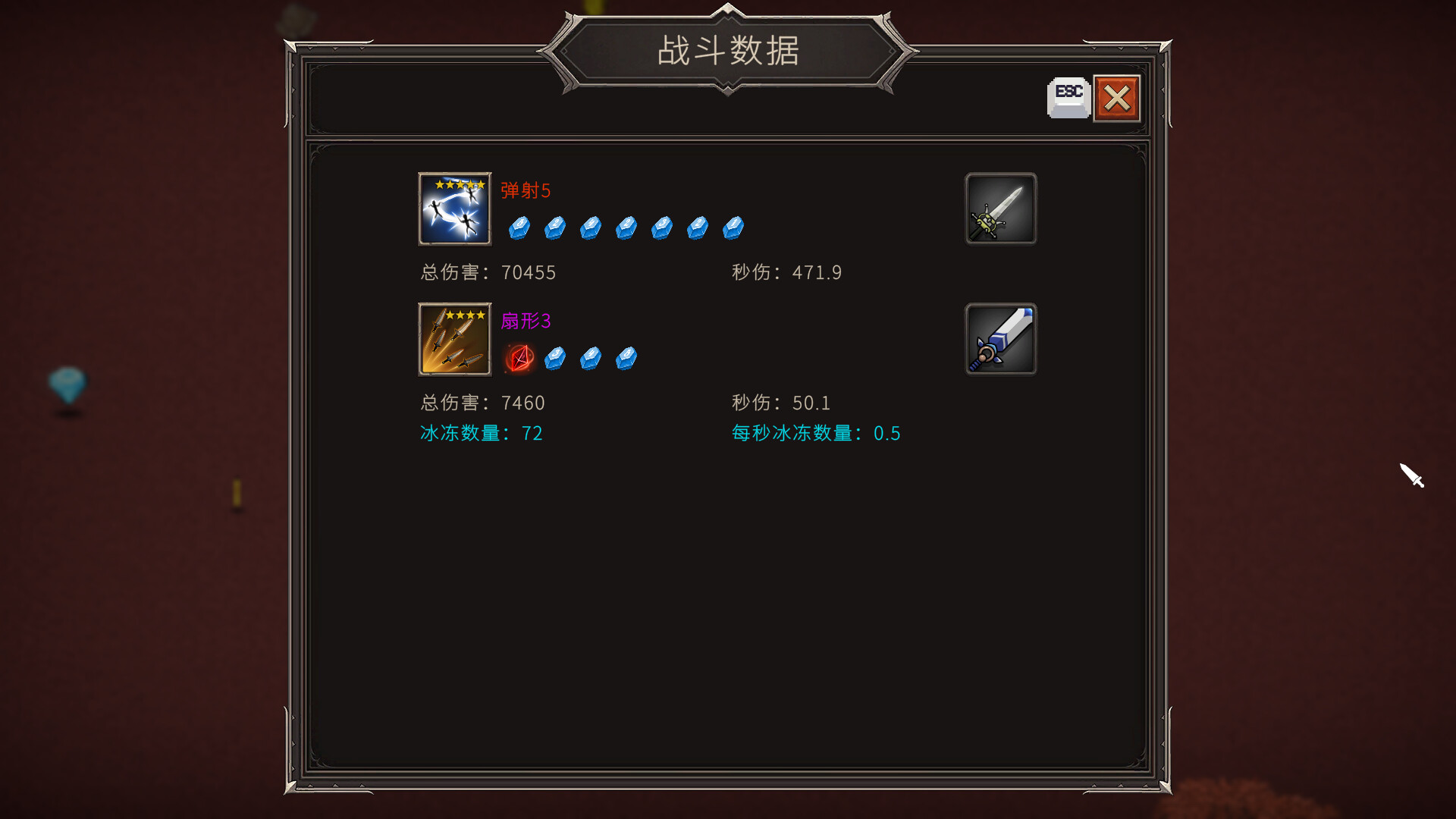Click the 战斗数据 title banner
The image size is (1456, 819).
tap(728, 51)
